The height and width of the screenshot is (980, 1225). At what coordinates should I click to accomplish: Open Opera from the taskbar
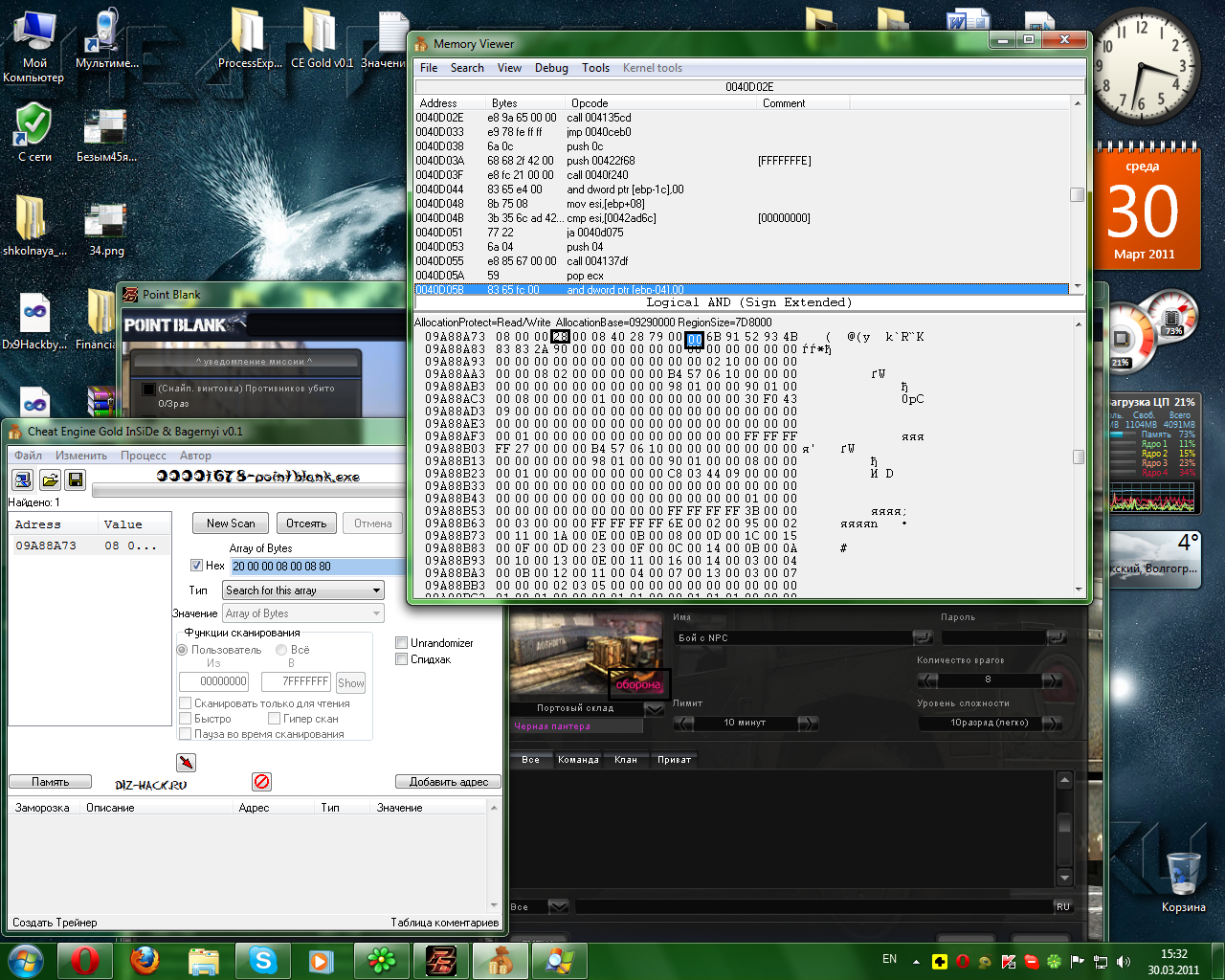click(x=84, y=960)
